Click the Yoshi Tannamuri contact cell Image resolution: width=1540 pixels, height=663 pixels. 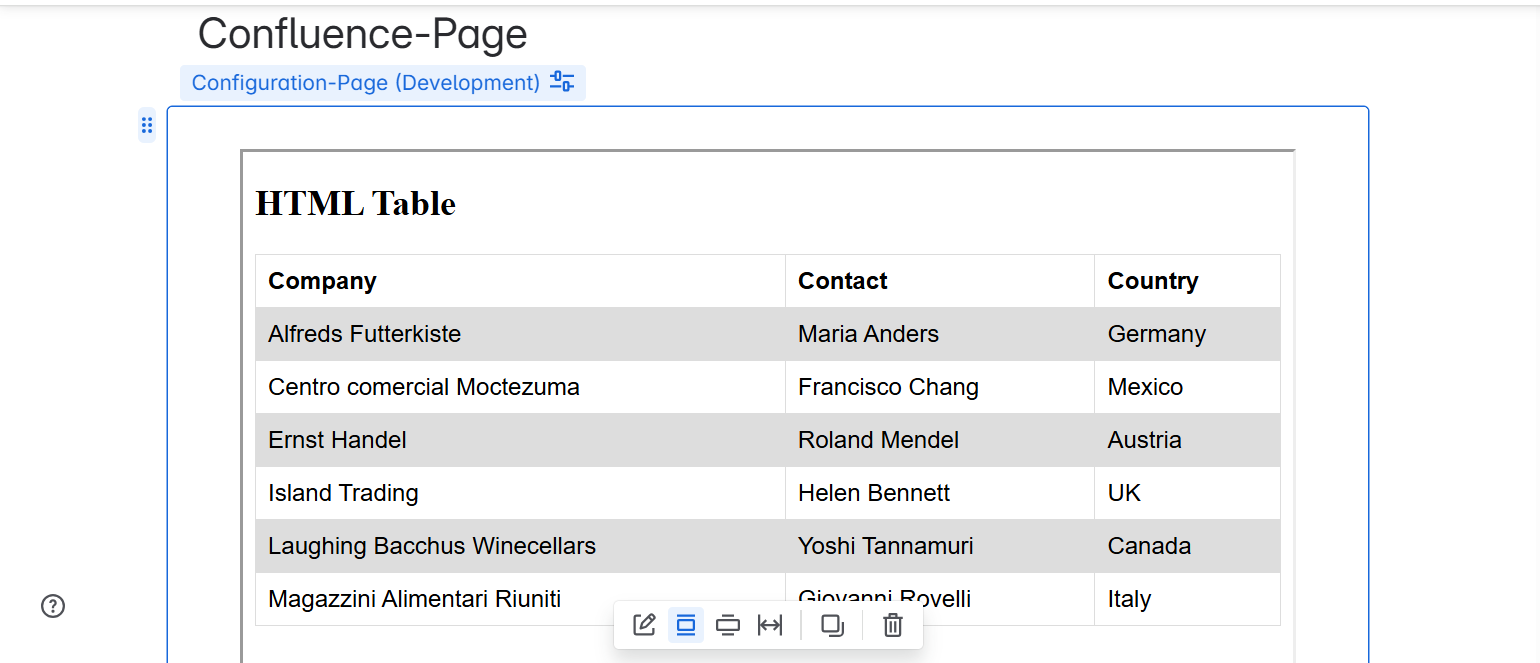tap(886, 546)
